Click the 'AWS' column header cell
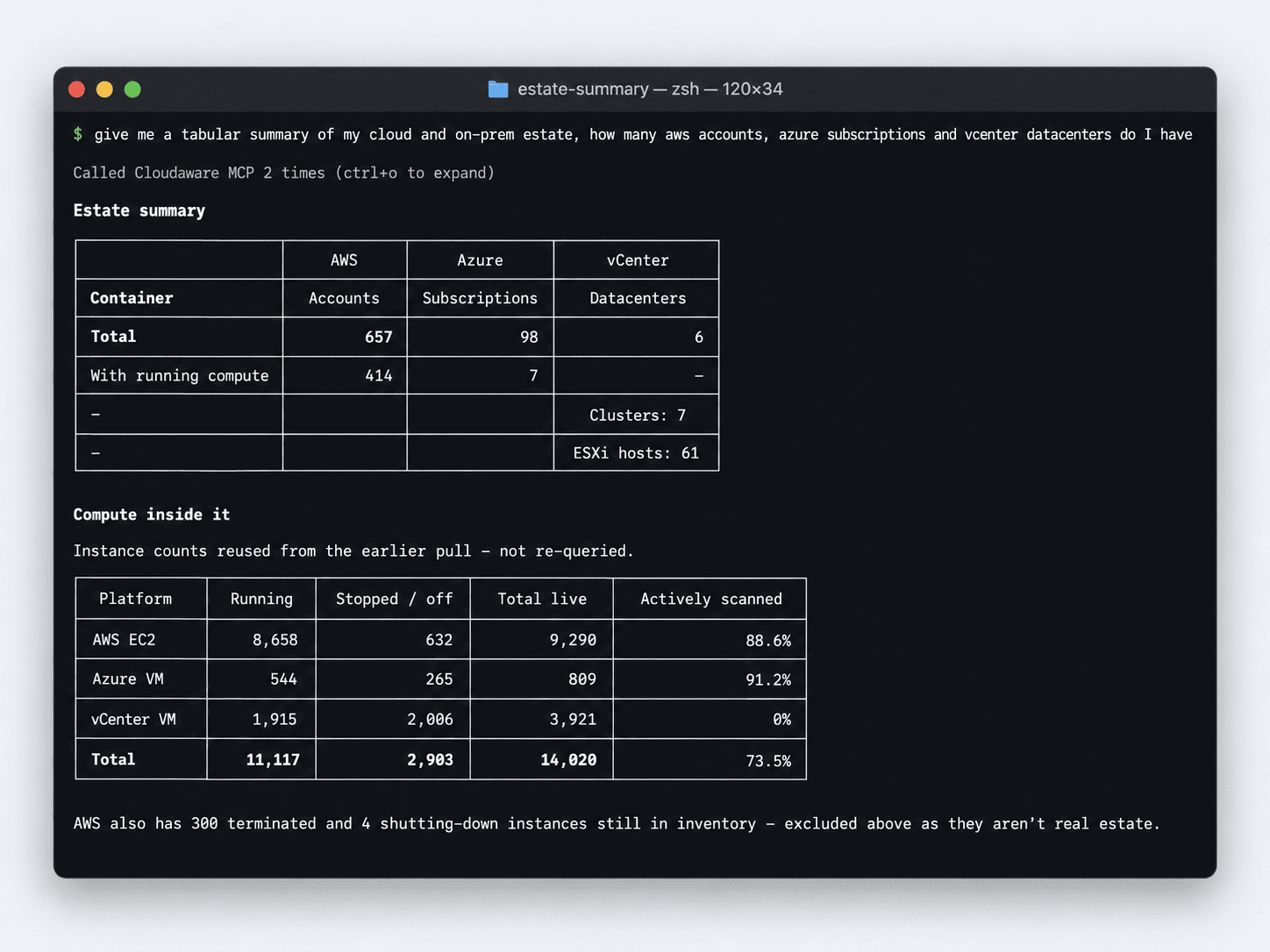 pyautogui.click(x=344, y=260)
